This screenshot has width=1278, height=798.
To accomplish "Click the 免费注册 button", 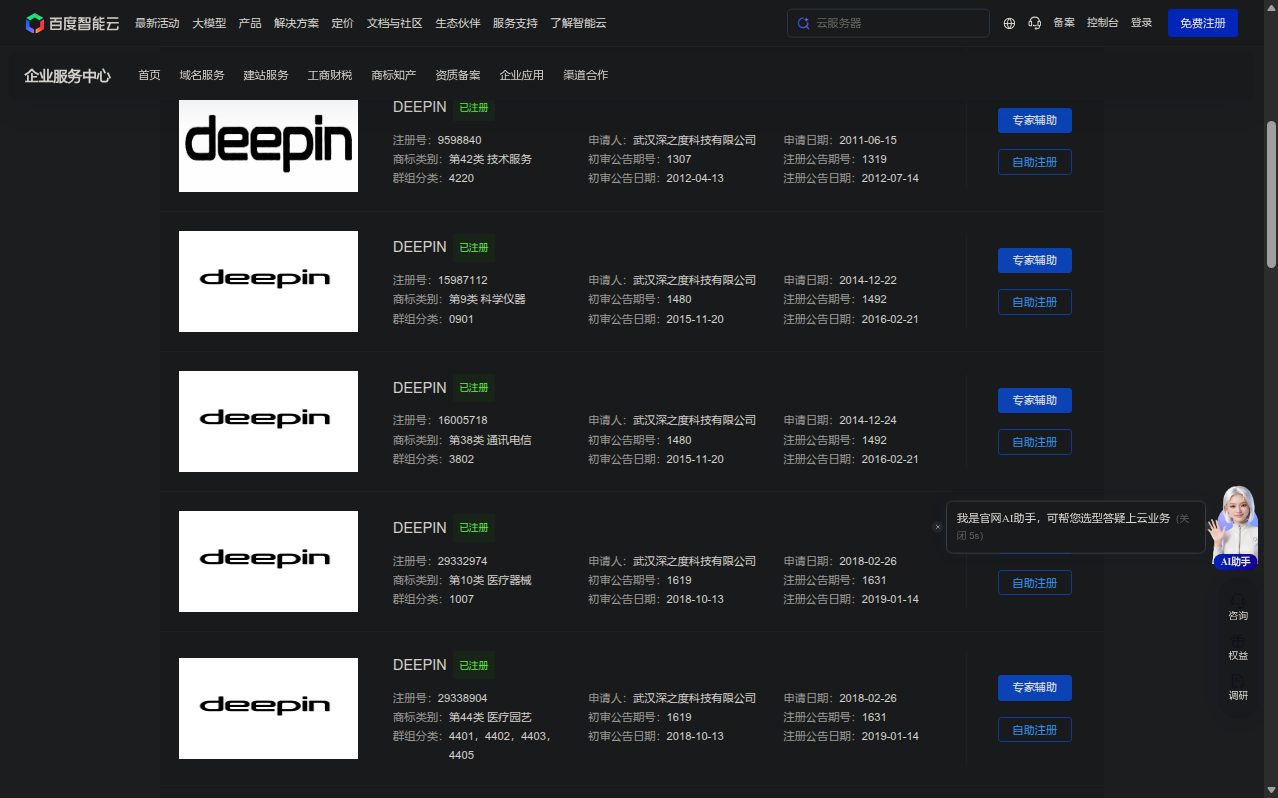I will pyautogui.click(x=1203, y=23).
